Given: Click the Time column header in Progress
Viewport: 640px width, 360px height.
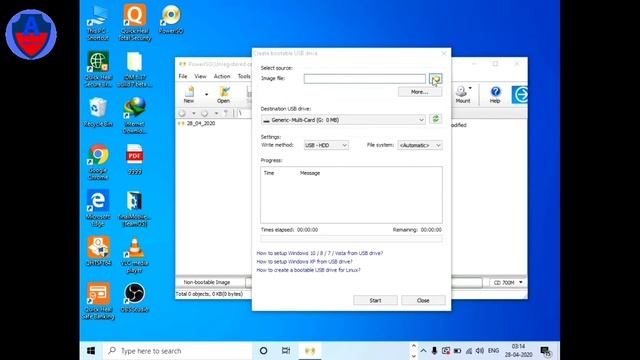Looking at the screenshot, I should pos(269,173).
